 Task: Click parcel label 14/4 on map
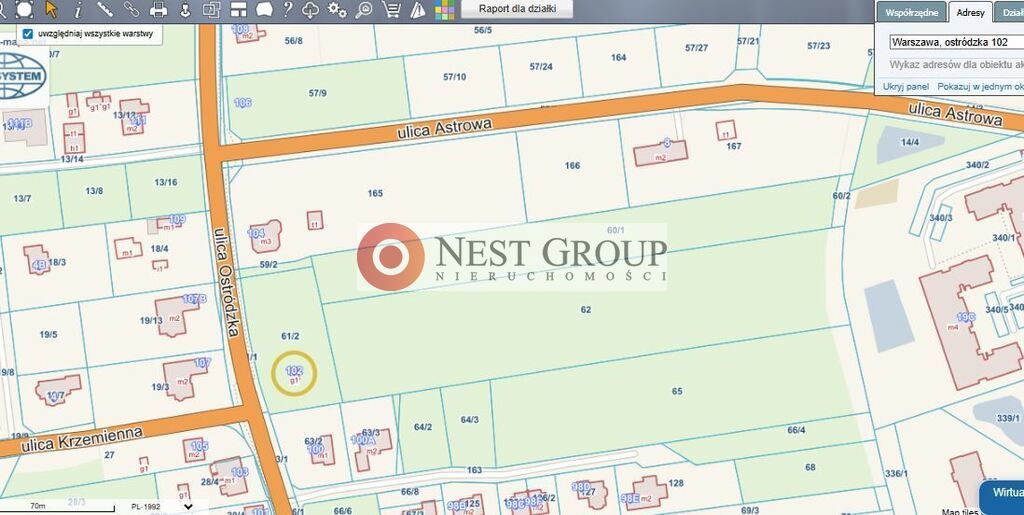pos(910,142)
